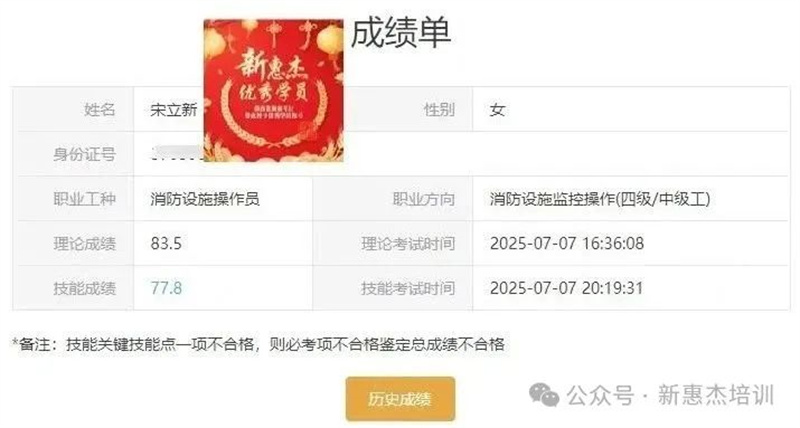Click the skill score 77.8
800x428 pixels.
(166, 288)
